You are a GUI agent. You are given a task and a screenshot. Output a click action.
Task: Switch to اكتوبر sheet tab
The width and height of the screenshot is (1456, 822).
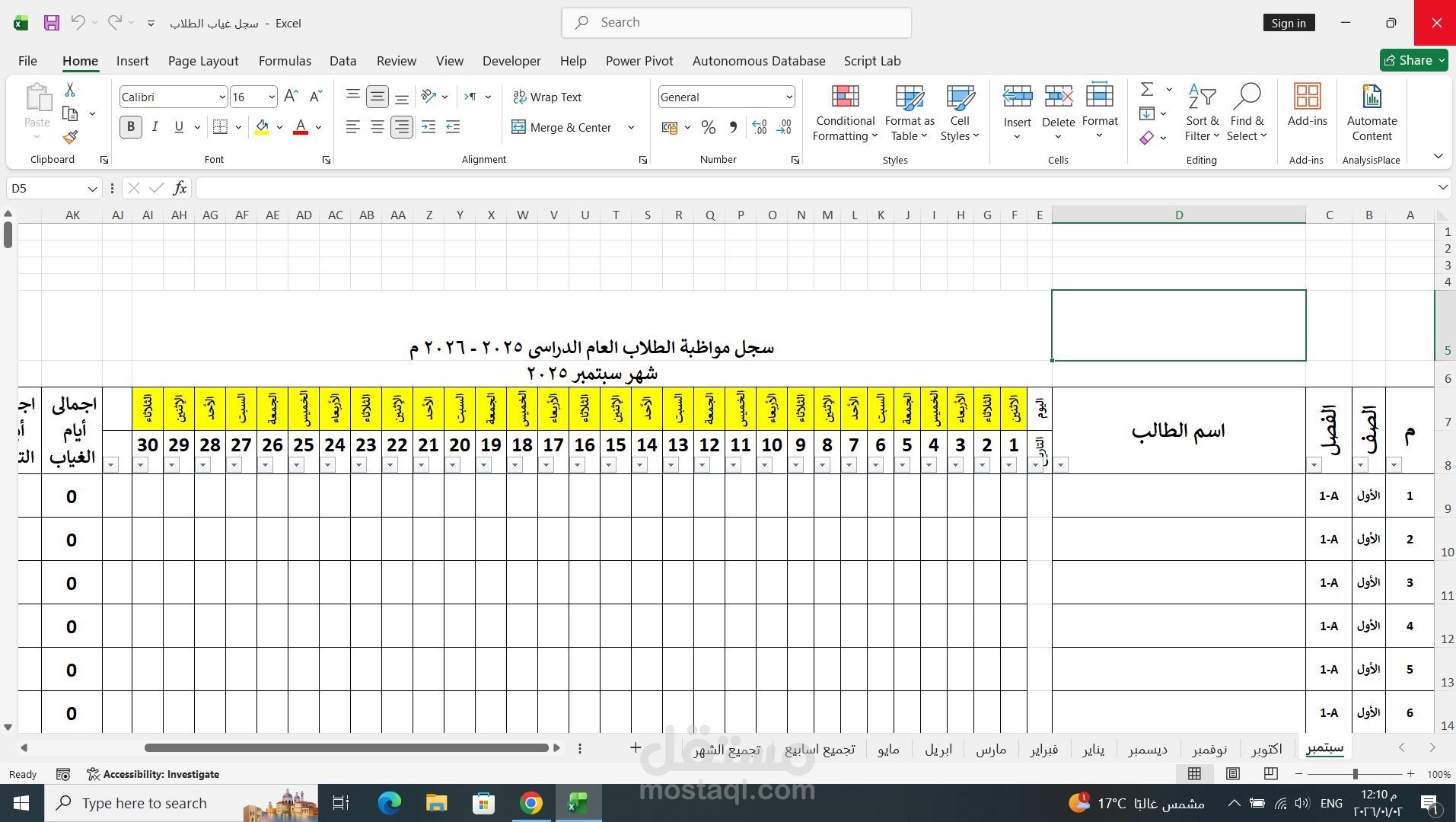tap(1266, 749)
